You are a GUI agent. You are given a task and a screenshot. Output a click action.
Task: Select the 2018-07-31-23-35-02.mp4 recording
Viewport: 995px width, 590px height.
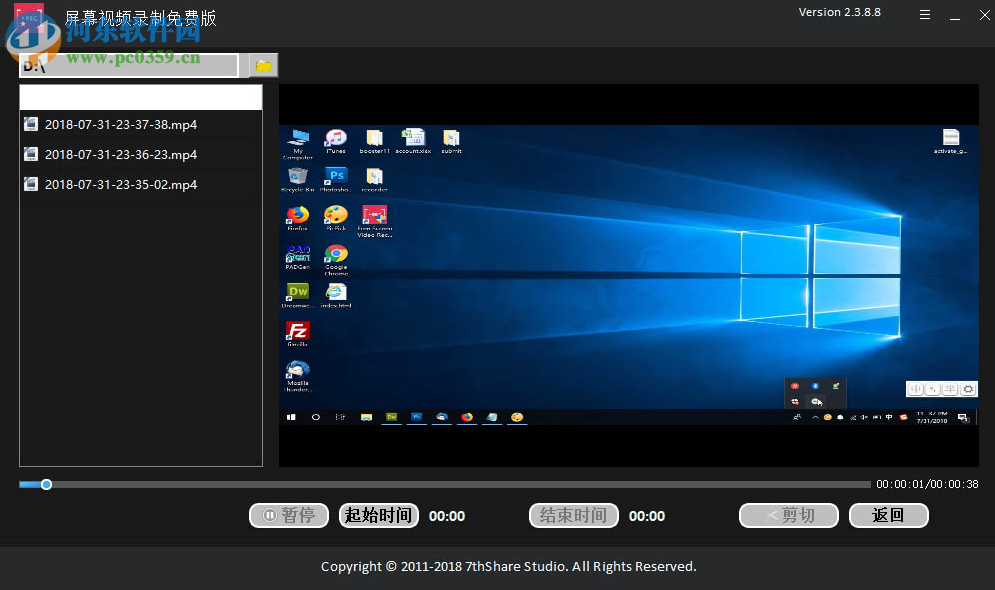tap(120, 185)
